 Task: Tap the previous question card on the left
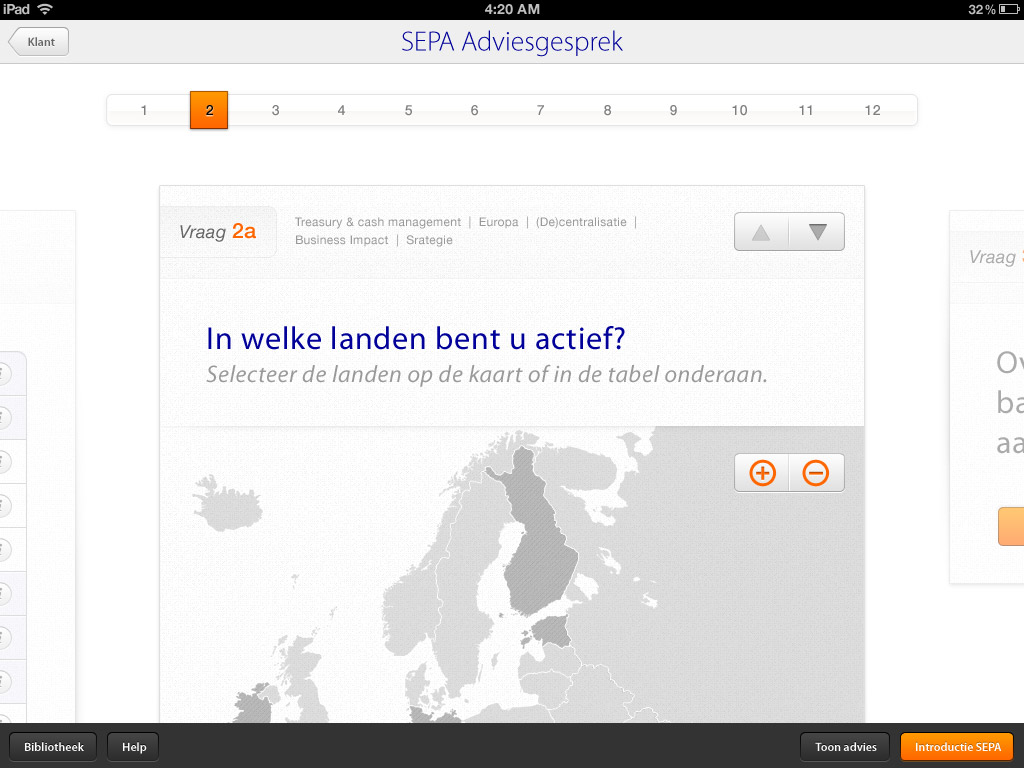pyautogui.click(x=37, y=467)
